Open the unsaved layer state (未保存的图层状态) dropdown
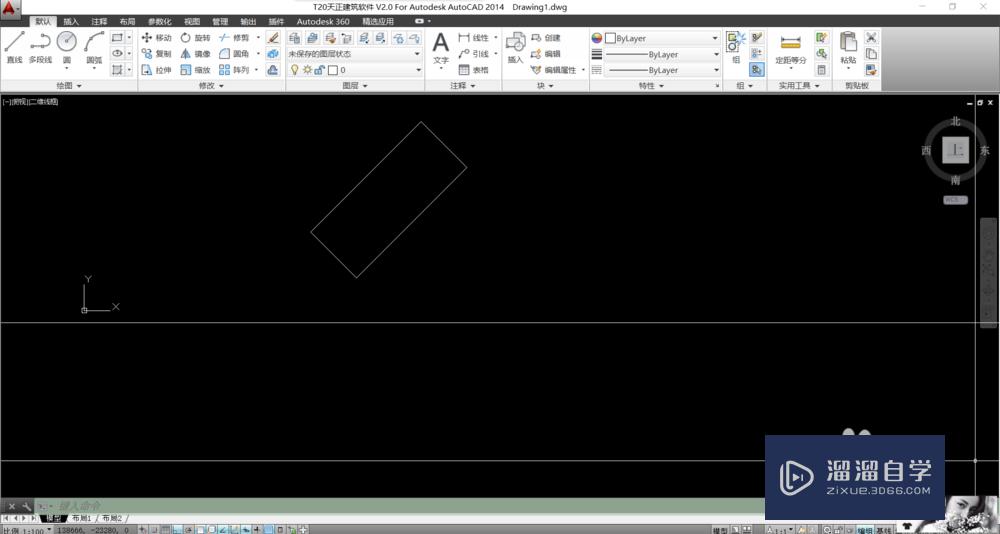Screen dimensions: 1000x534 [355, 54]
